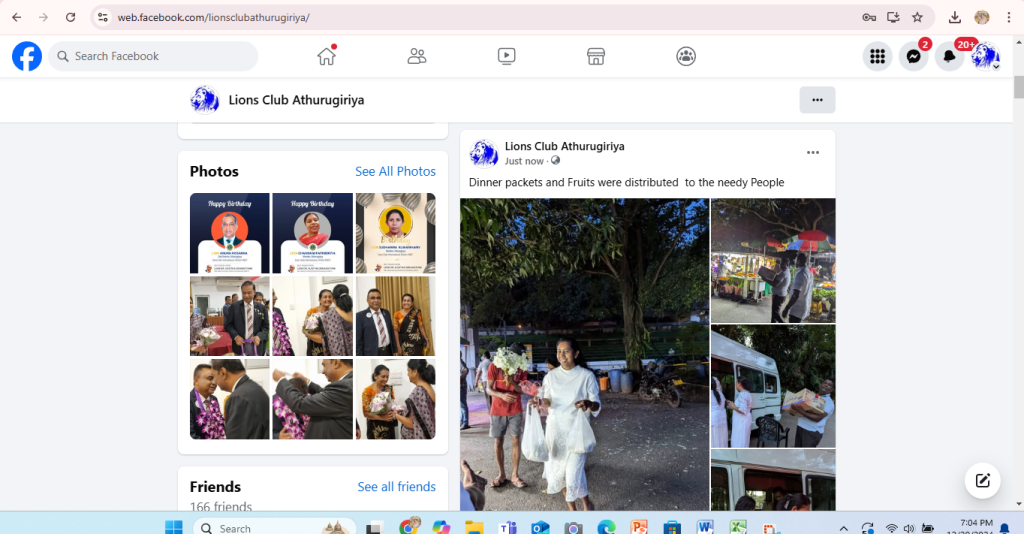Start a new message with floating compose icon
The image size is (1024, 534).
(982, 481)
